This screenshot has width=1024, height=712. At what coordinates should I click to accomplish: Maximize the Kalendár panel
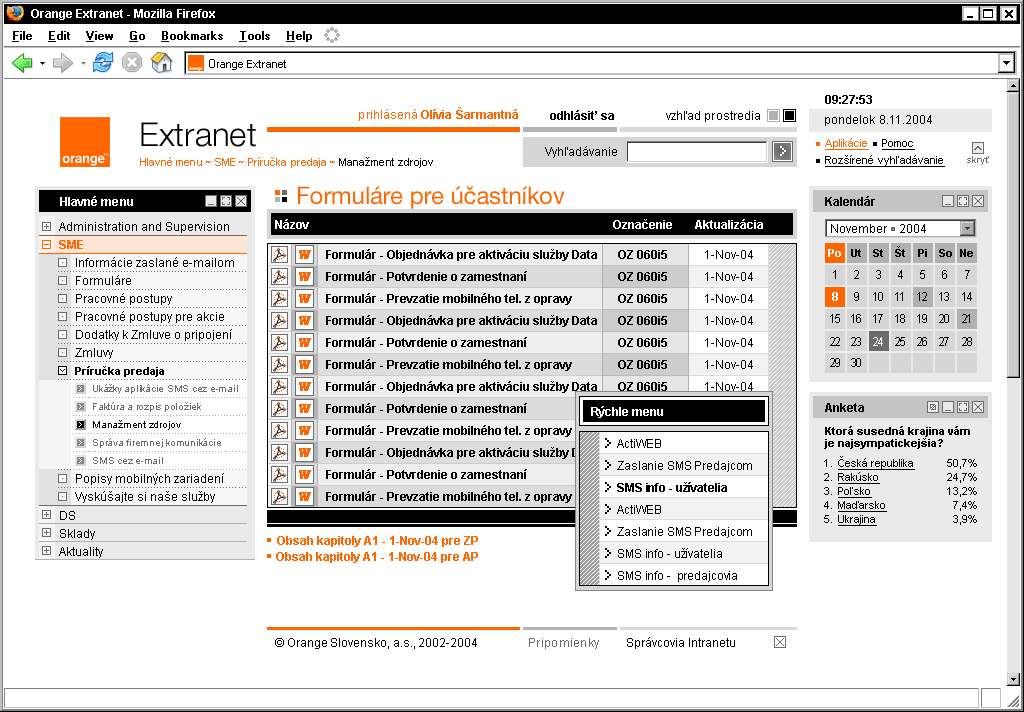pos(963,201)
